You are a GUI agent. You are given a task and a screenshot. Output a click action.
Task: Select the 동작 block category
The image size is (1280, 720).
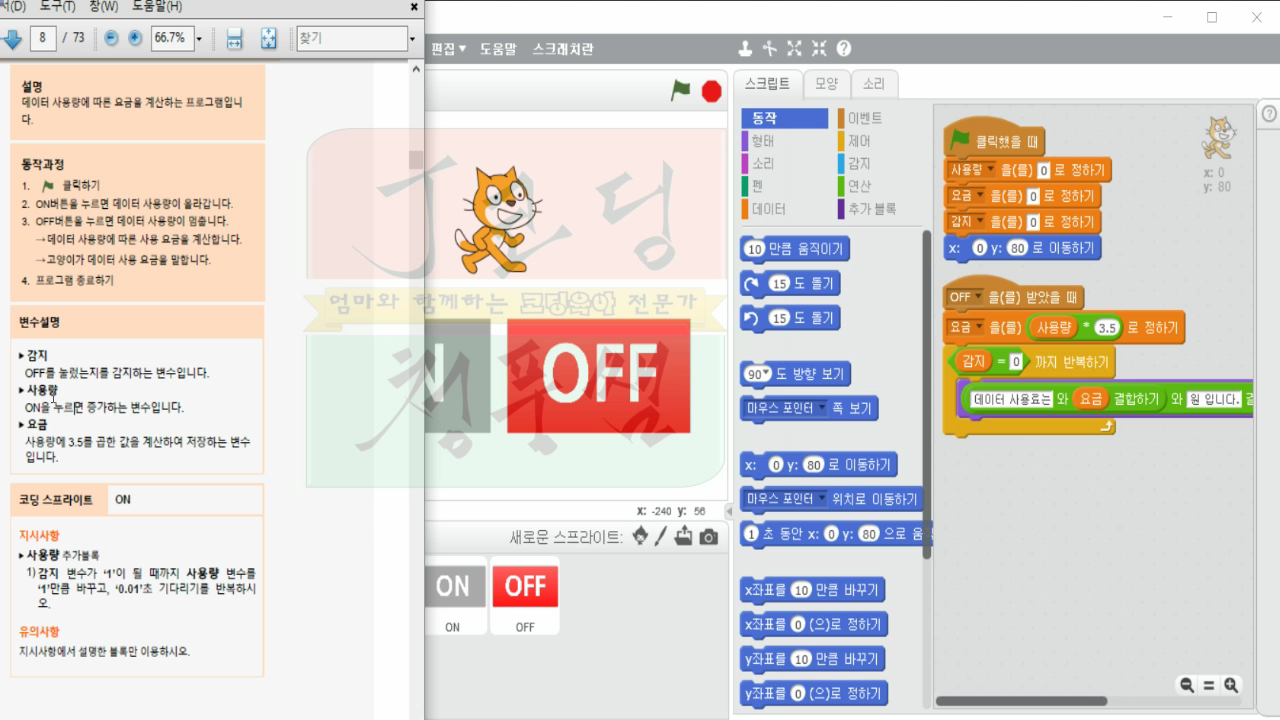point(785,118)
